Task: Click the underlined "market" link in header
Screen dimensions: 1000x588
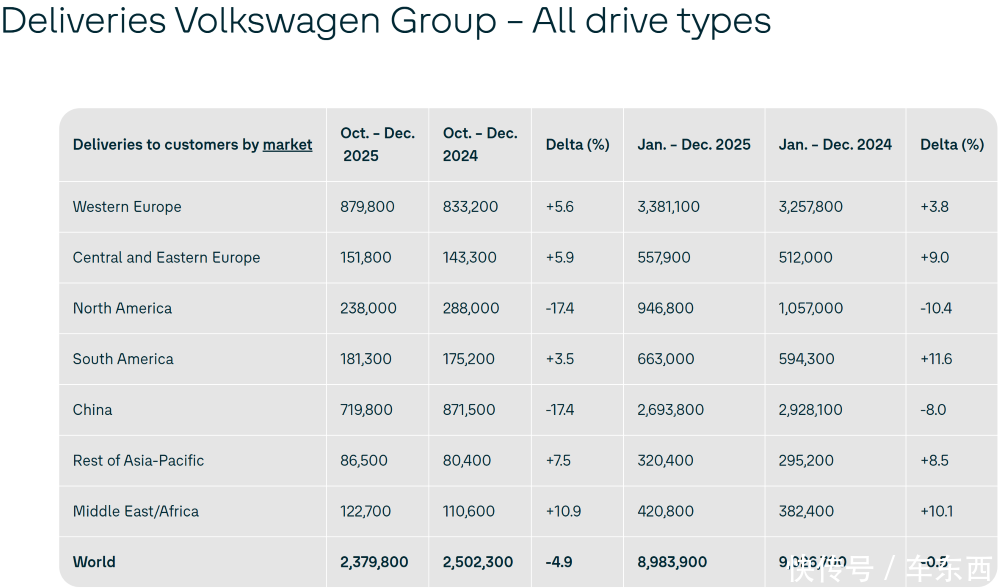Action: pos(287,145)
